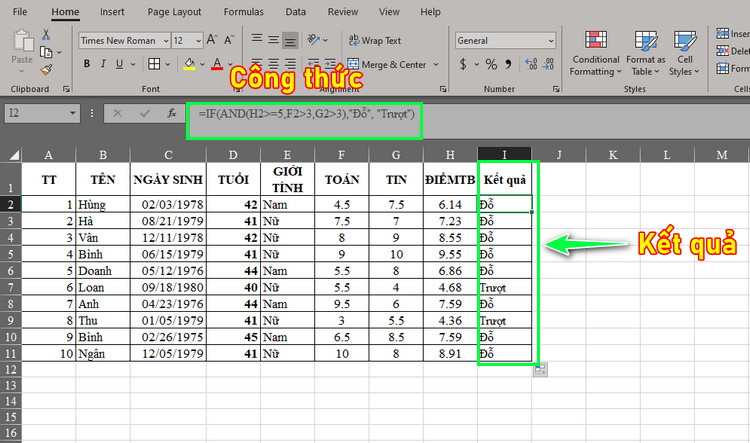The width and height of the screenshot is (750, 443).
Task: Open Number format dialog launcher
Action: [556, 89]
